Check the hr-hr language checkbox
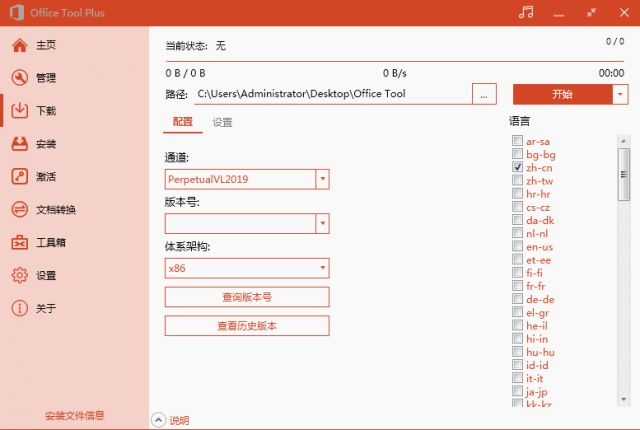The width and height of the screenshot is (640, 430). (518, 193)
